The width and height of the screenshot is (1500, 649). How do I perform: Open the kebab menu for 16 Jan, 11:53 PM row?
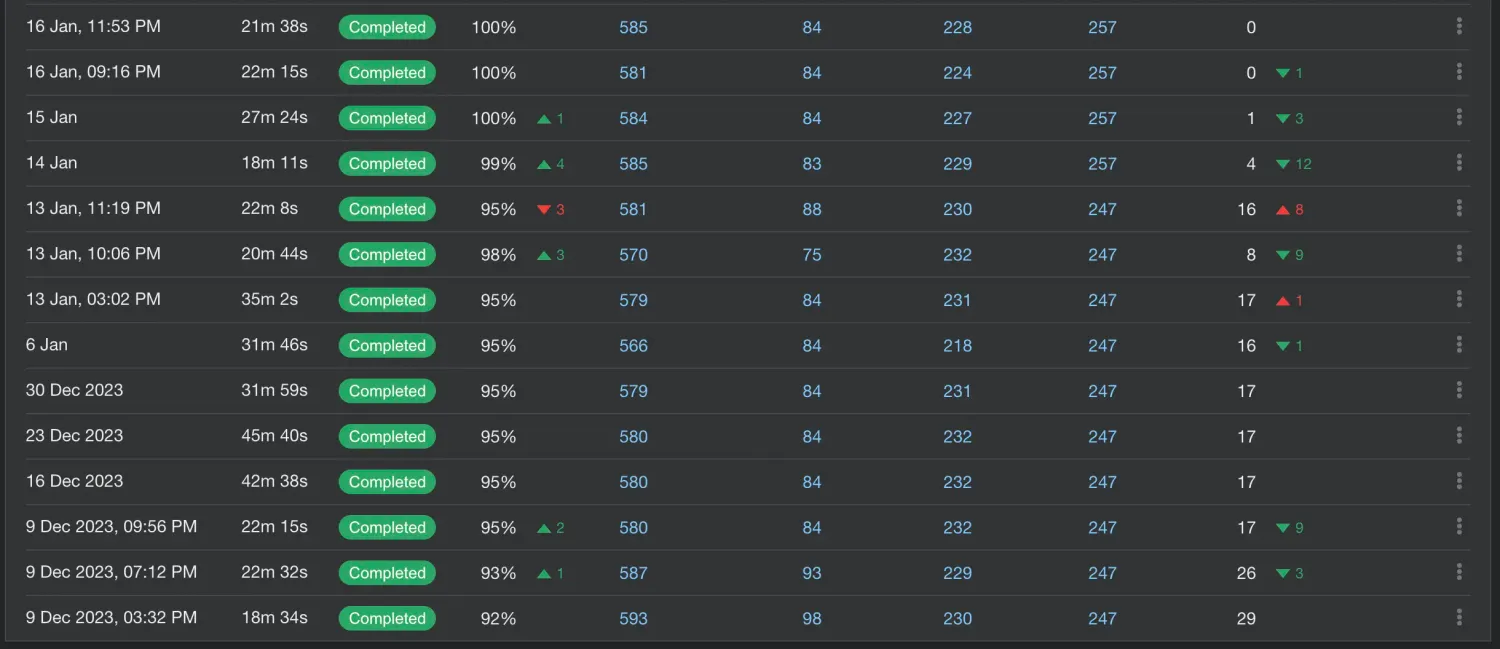click(x=1459, y=27)
